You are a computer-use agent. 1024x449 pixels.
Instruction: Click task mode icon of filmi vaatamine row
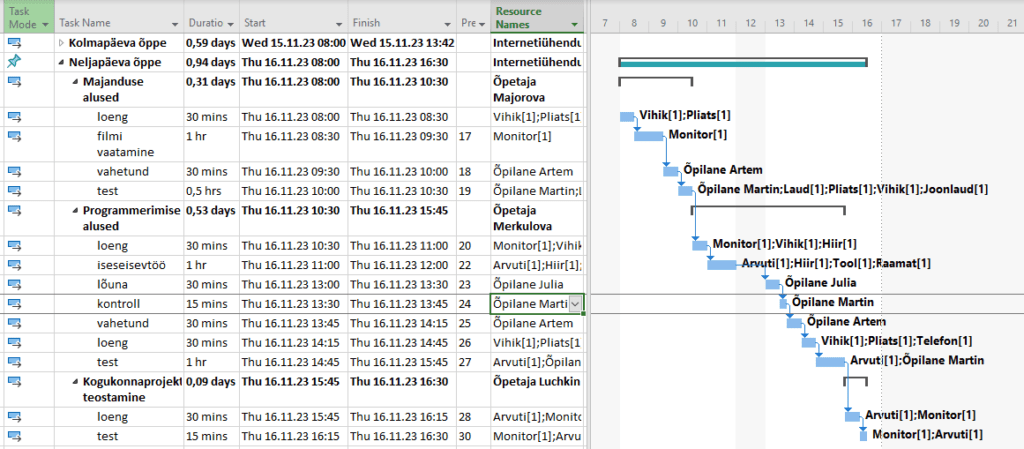(14, 136)
